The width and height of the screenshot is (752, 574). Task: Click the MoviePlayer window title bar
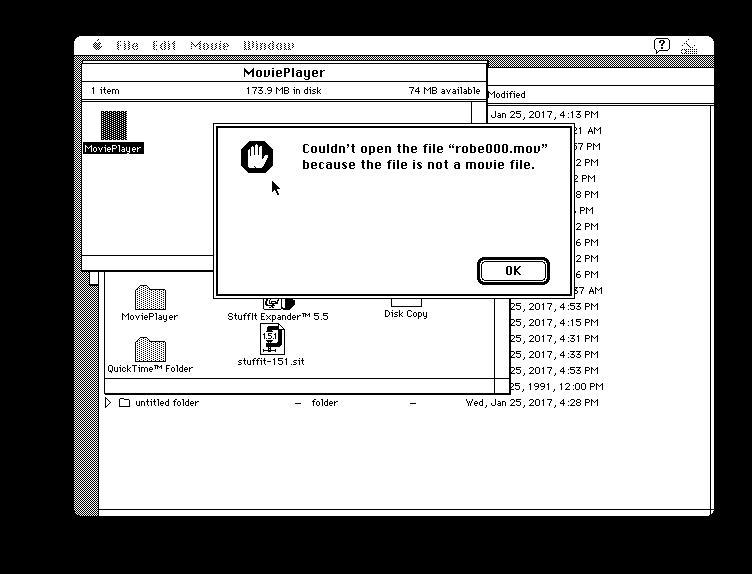pos(284,72)
